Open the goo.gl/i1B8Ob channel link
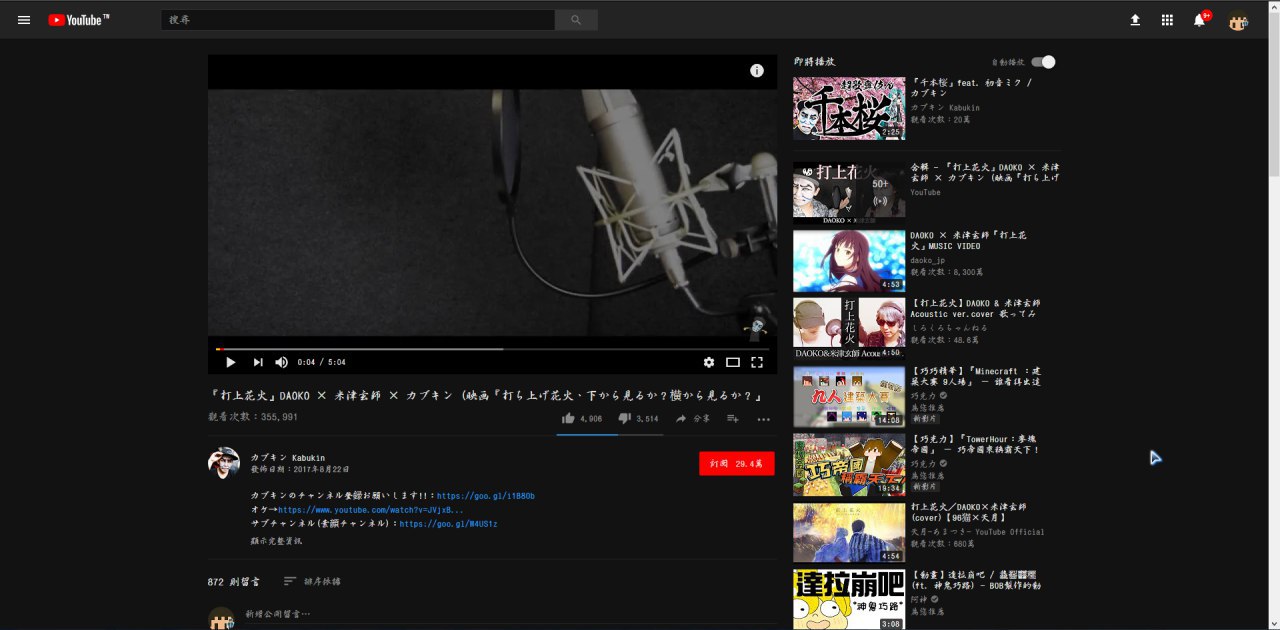 tap(485, 496)
